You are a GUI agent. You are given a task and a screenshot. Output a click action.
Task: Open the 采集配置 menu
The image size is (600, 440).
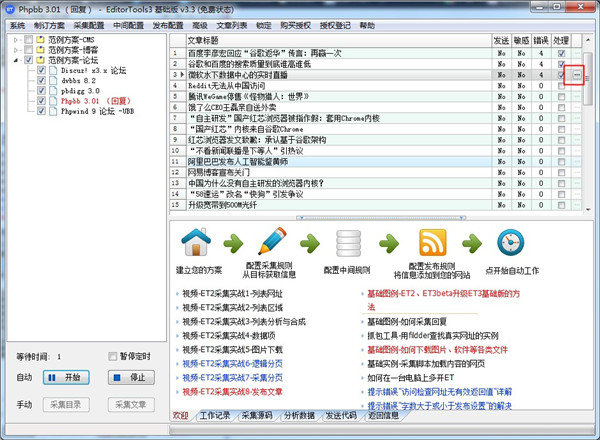(x=91, y=25)
